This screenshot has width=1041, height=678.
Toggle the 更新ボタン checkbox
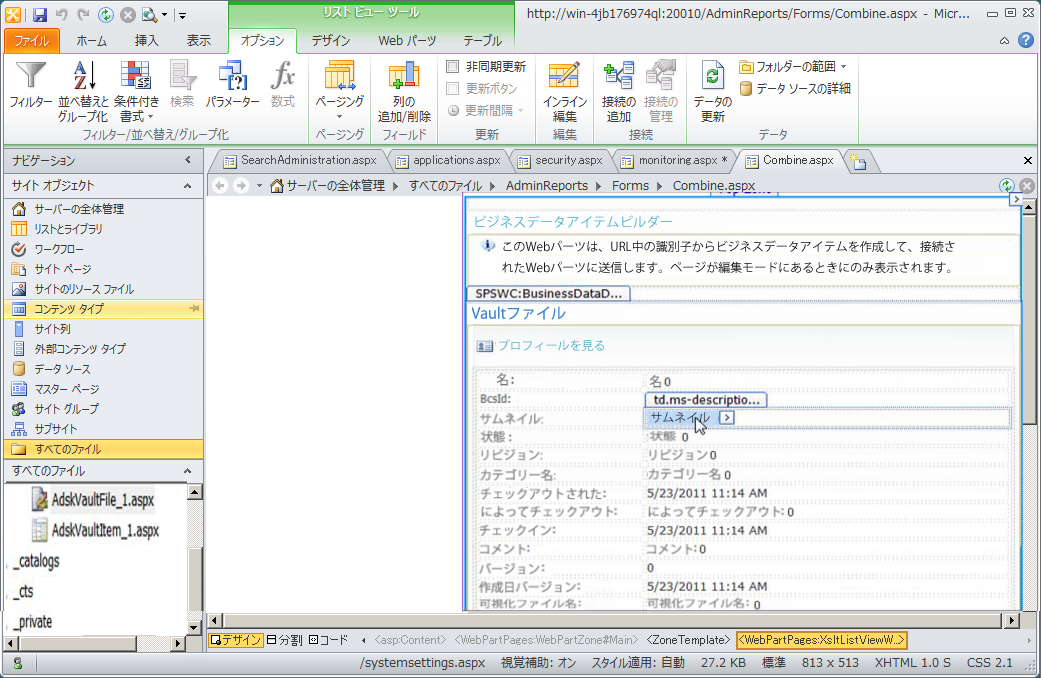(x=453, y=88)
